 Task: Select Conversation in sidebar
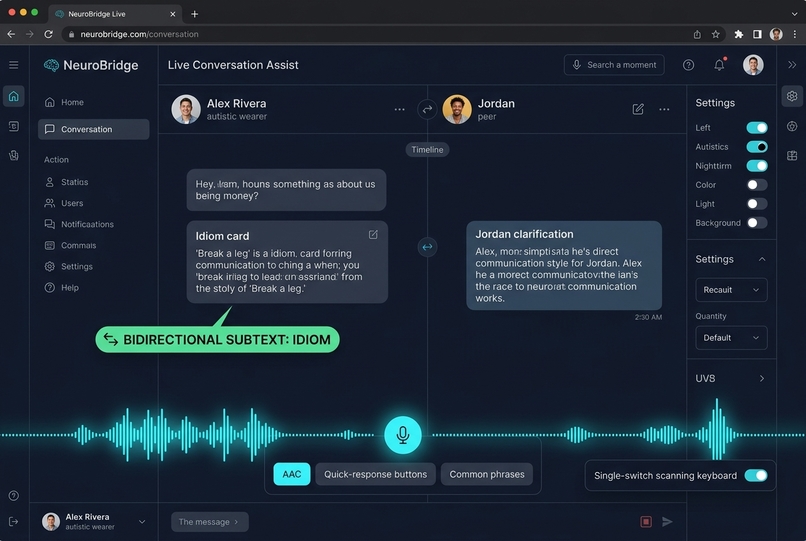94,129
